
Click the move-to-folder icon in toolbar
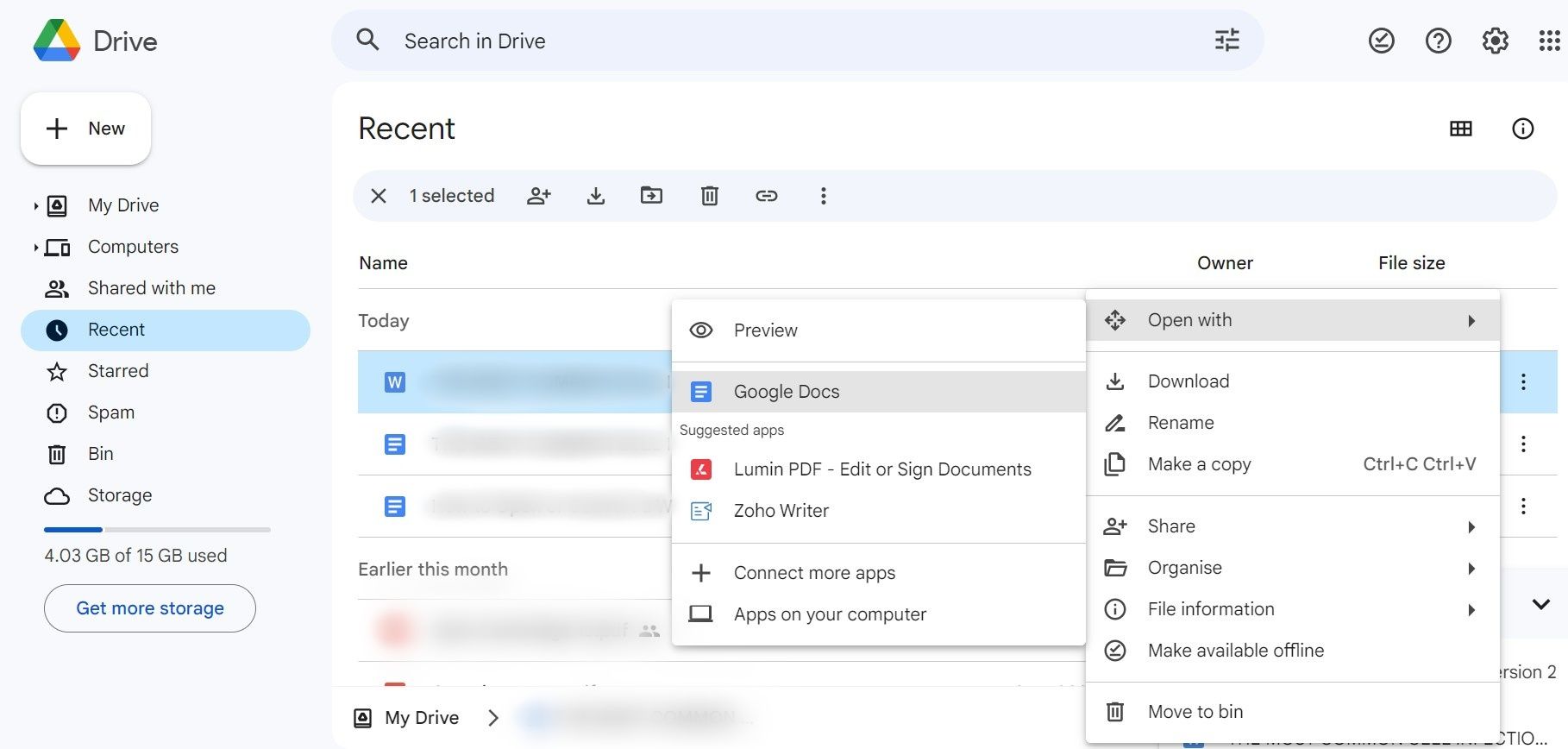point(651,196)
